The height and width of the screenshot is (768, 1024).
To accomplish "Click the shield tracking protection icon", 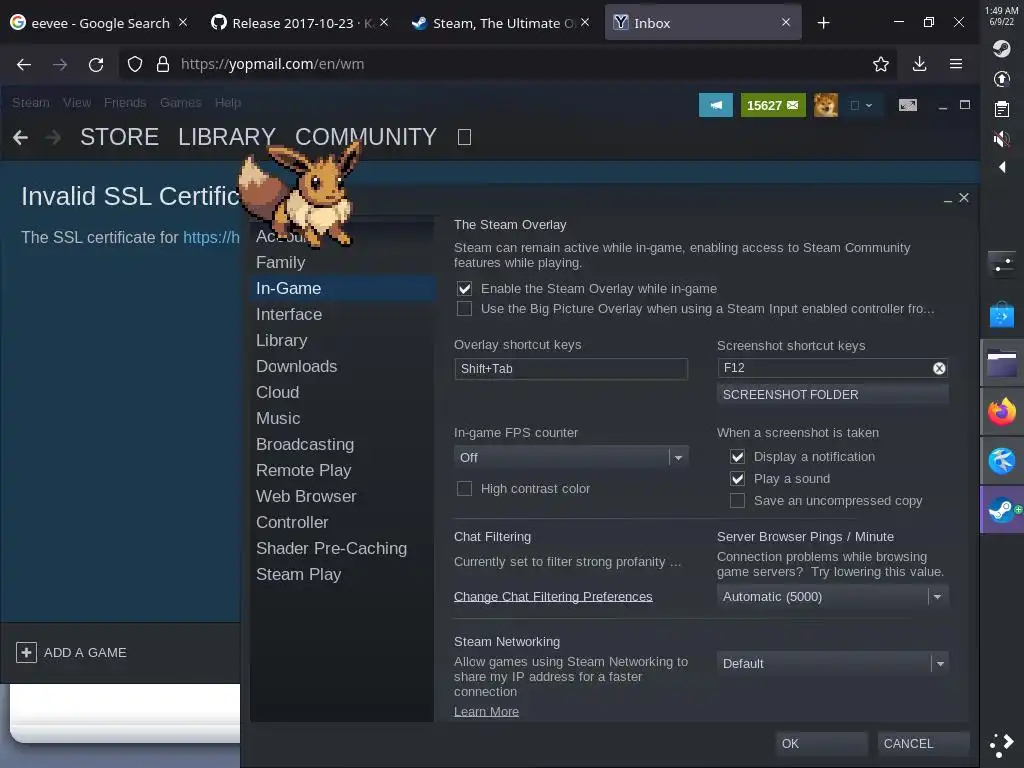I will tap(135, 64).
